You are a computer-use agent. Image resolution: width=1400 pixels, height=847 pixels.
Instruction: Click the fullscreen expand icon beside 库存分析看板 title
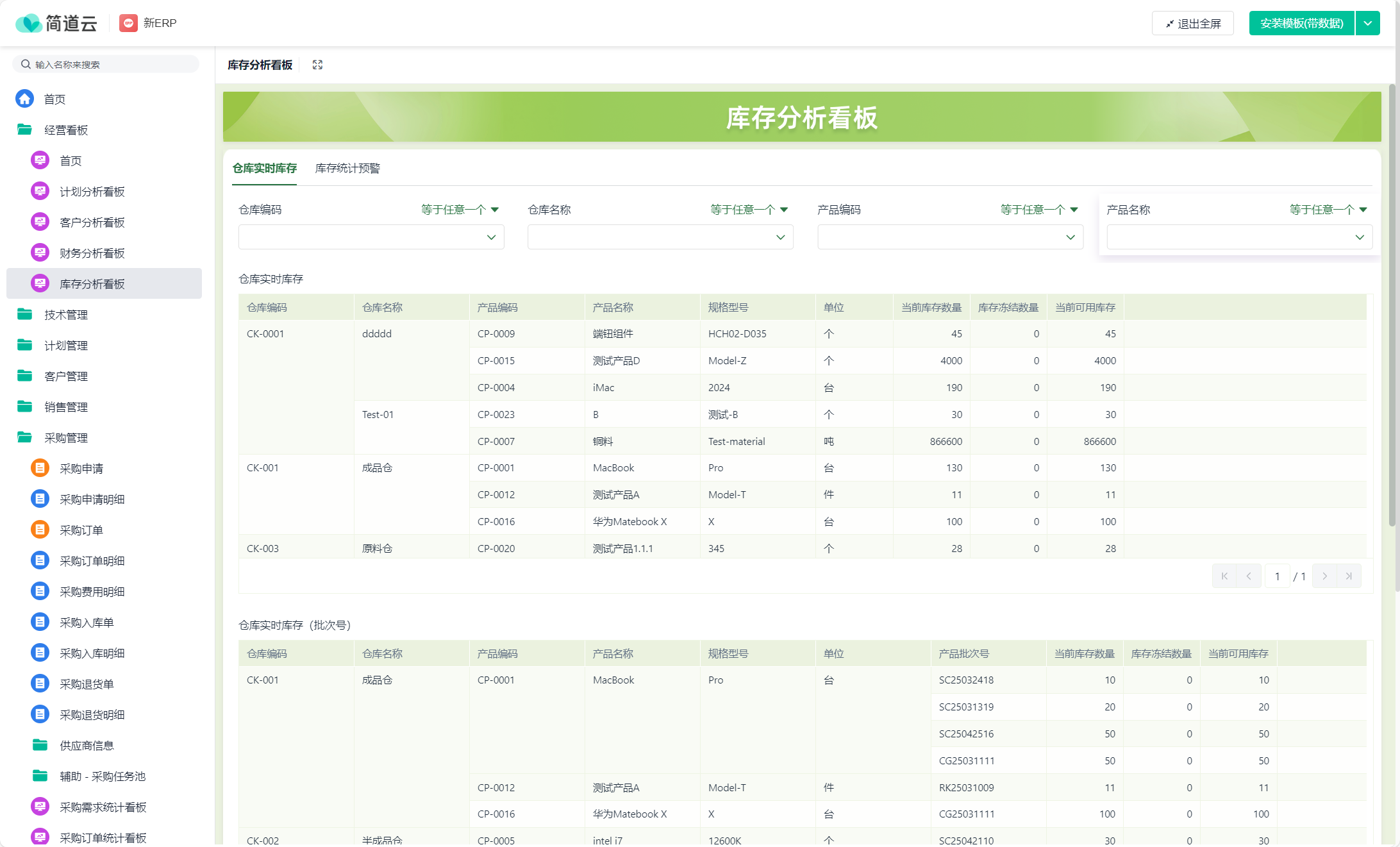317,65
